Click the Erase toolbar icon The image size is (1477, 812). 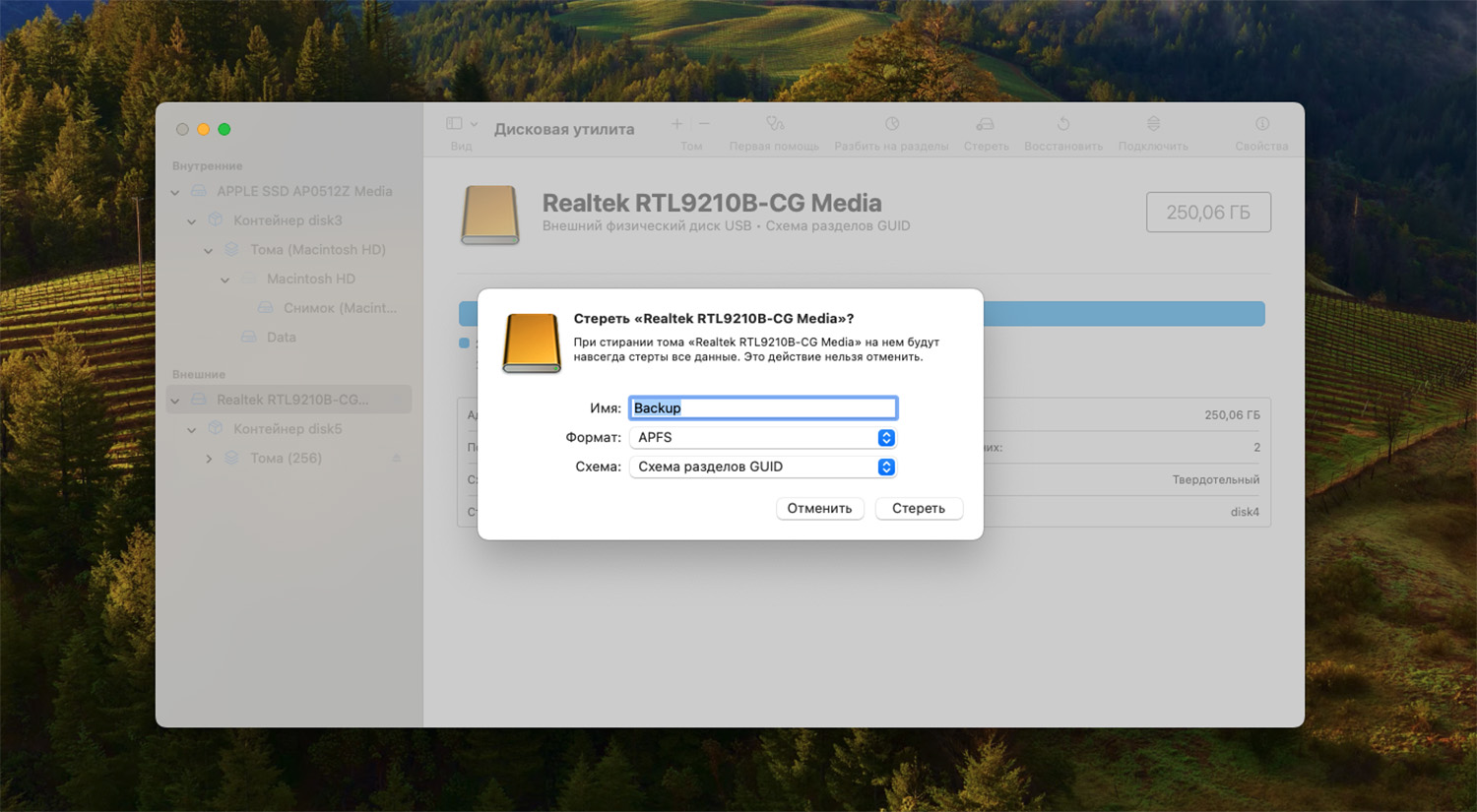986,124
